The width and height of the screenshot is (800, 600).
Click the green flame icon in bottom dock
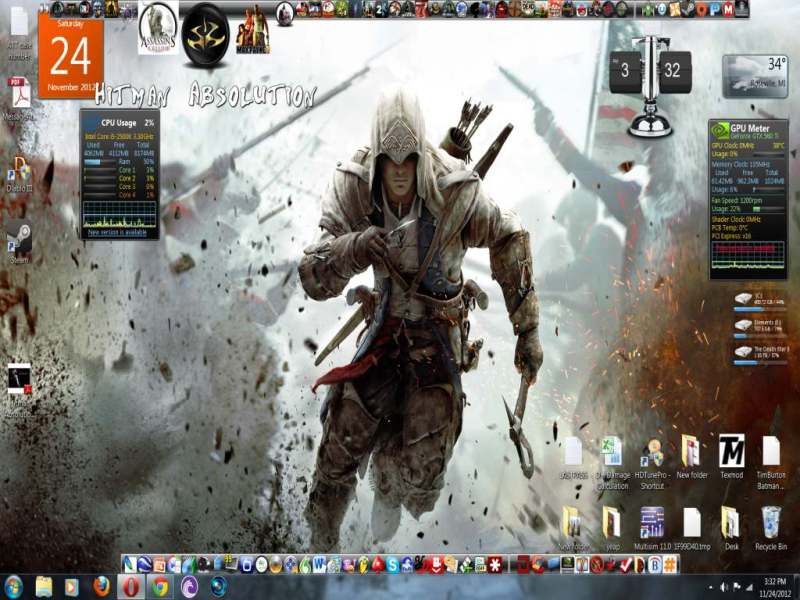click(x=307, y=564)
